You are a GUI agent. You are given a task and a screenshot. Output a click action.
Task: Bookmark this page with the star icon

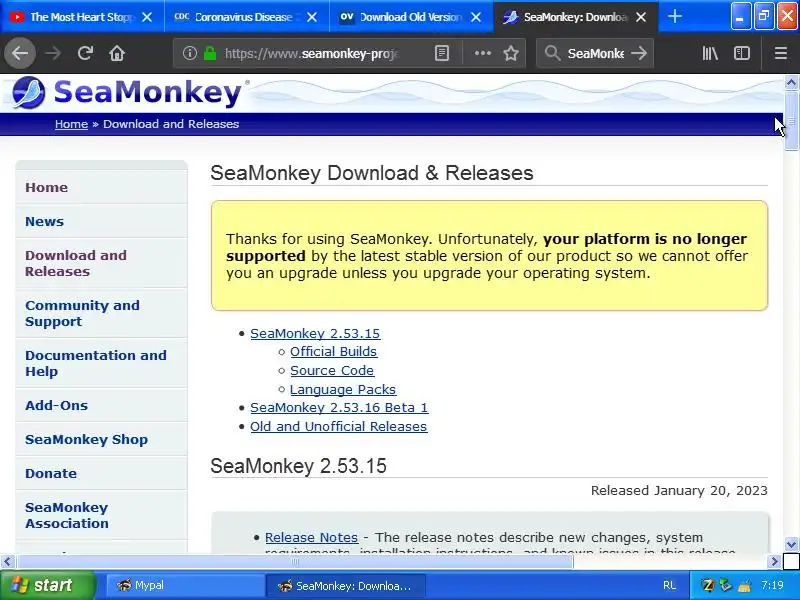pos(511,53)
